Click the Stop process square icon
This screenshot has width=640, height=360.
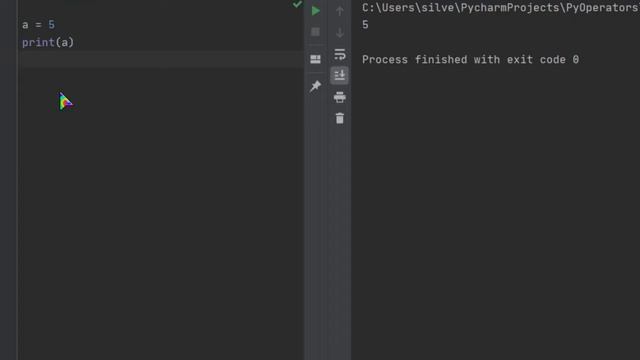pos(316,32)
